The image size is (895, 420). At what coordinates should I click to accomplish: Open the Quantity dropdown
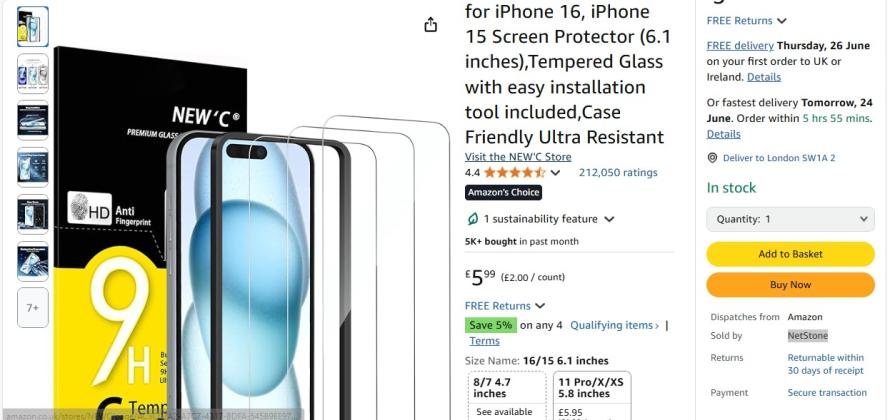click(790, 219)
